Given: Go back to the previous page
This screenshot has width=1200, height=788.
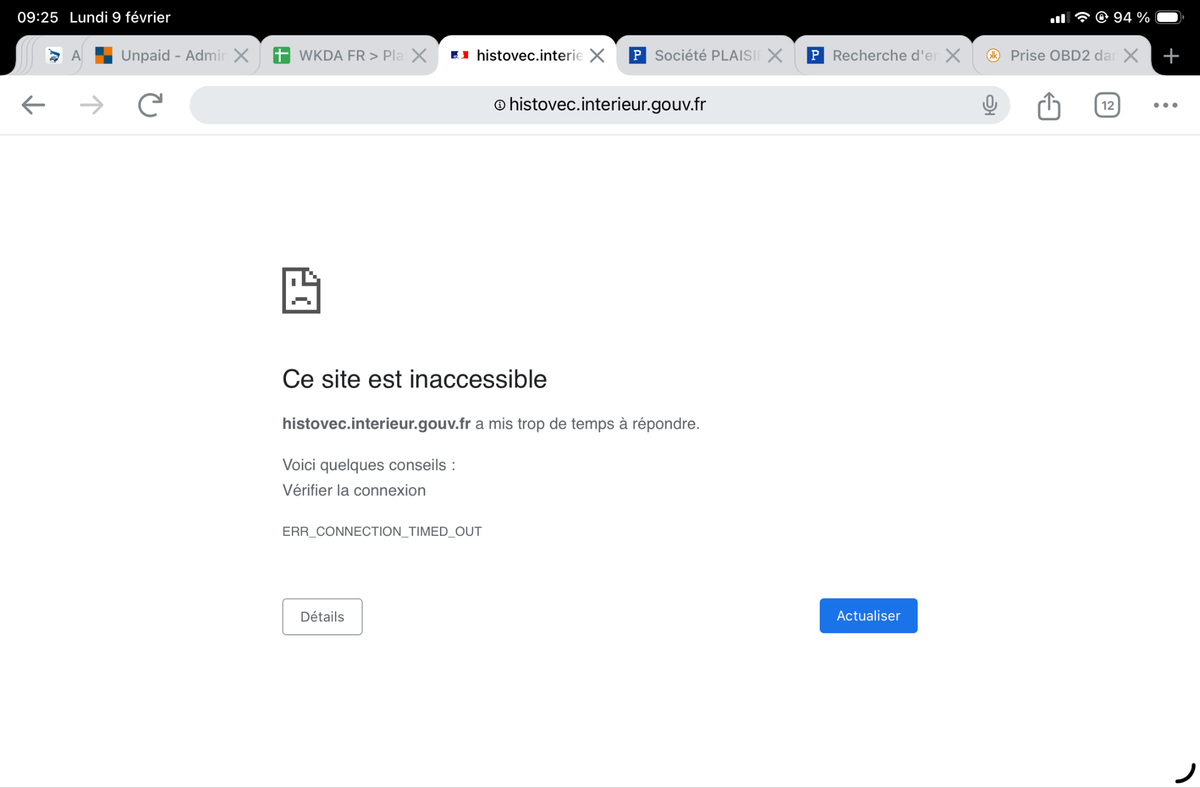Looking at the screenshot, I should pos(33,105).
